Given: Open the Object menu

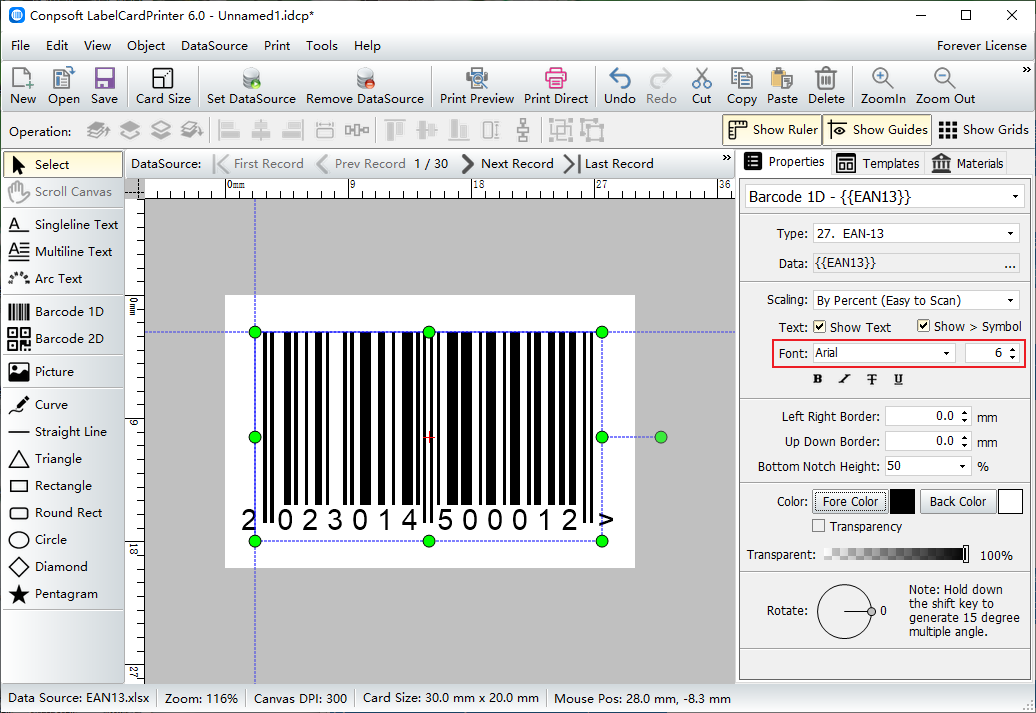Looking at the screenshot, I should pyautogui.click(x=146, y=46).
